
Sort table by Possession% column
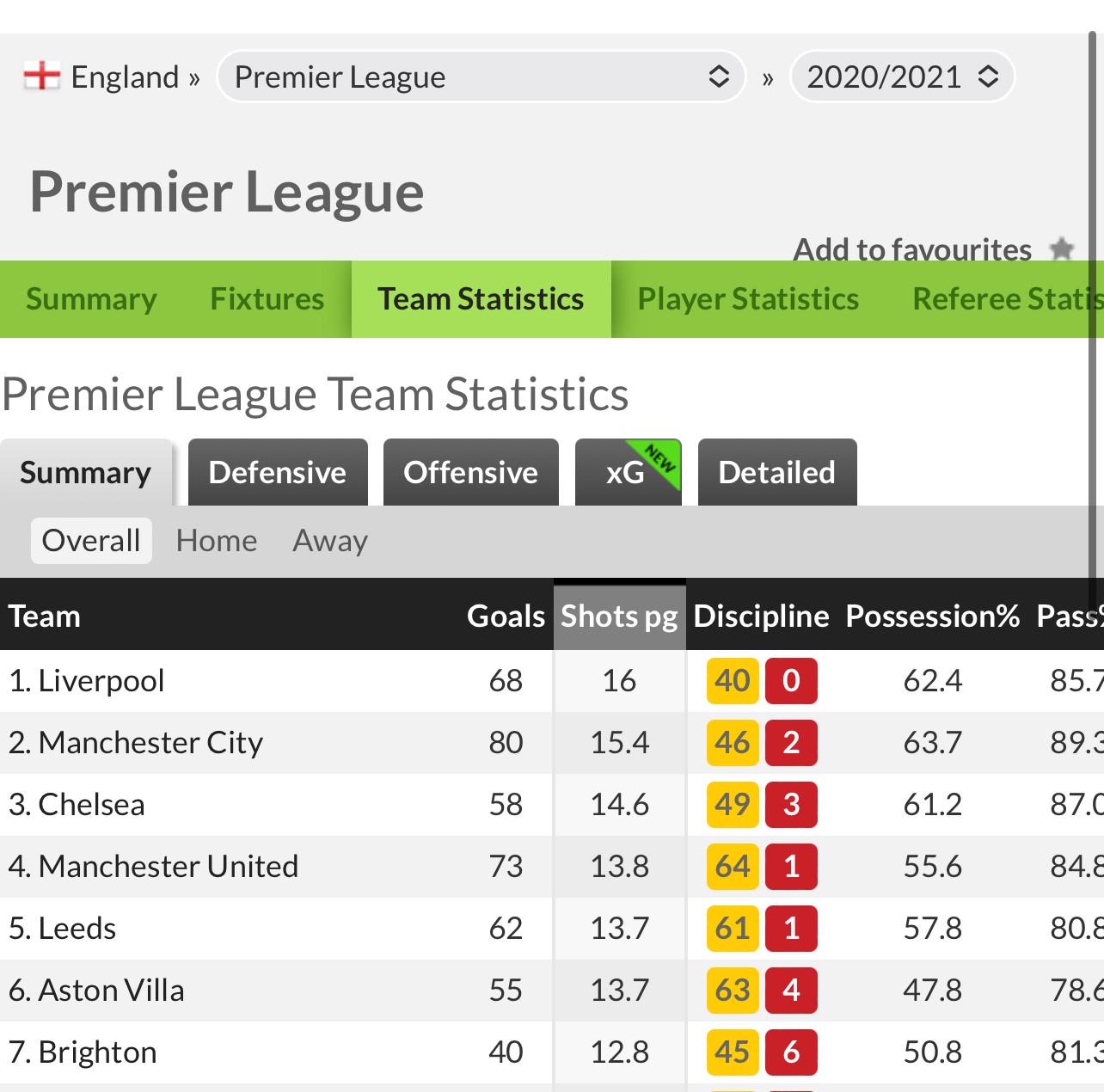pyautogui.click(x=933, y=617)
